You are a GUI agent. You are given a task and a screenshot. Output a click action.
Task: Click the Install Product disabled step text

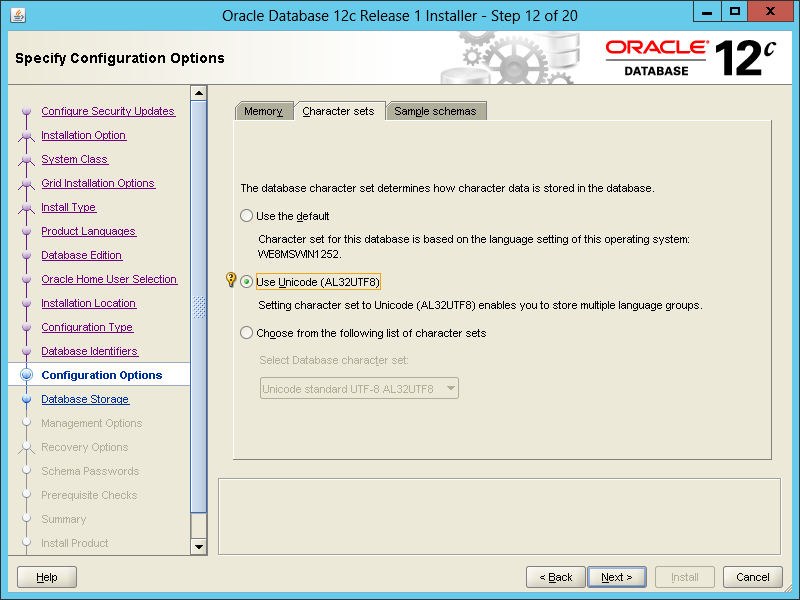(x=74, y=543)
